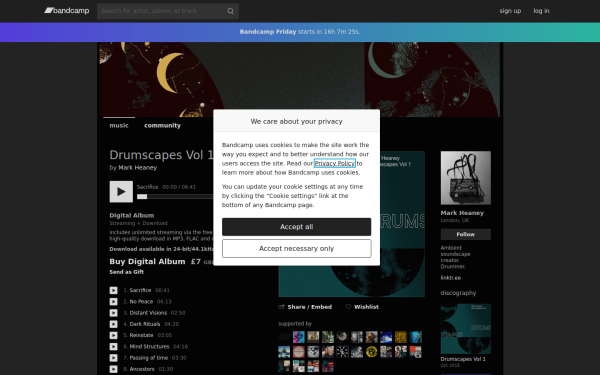Open the Reinstate track title
The image size is (600, 375).
[x=141, y=335]
